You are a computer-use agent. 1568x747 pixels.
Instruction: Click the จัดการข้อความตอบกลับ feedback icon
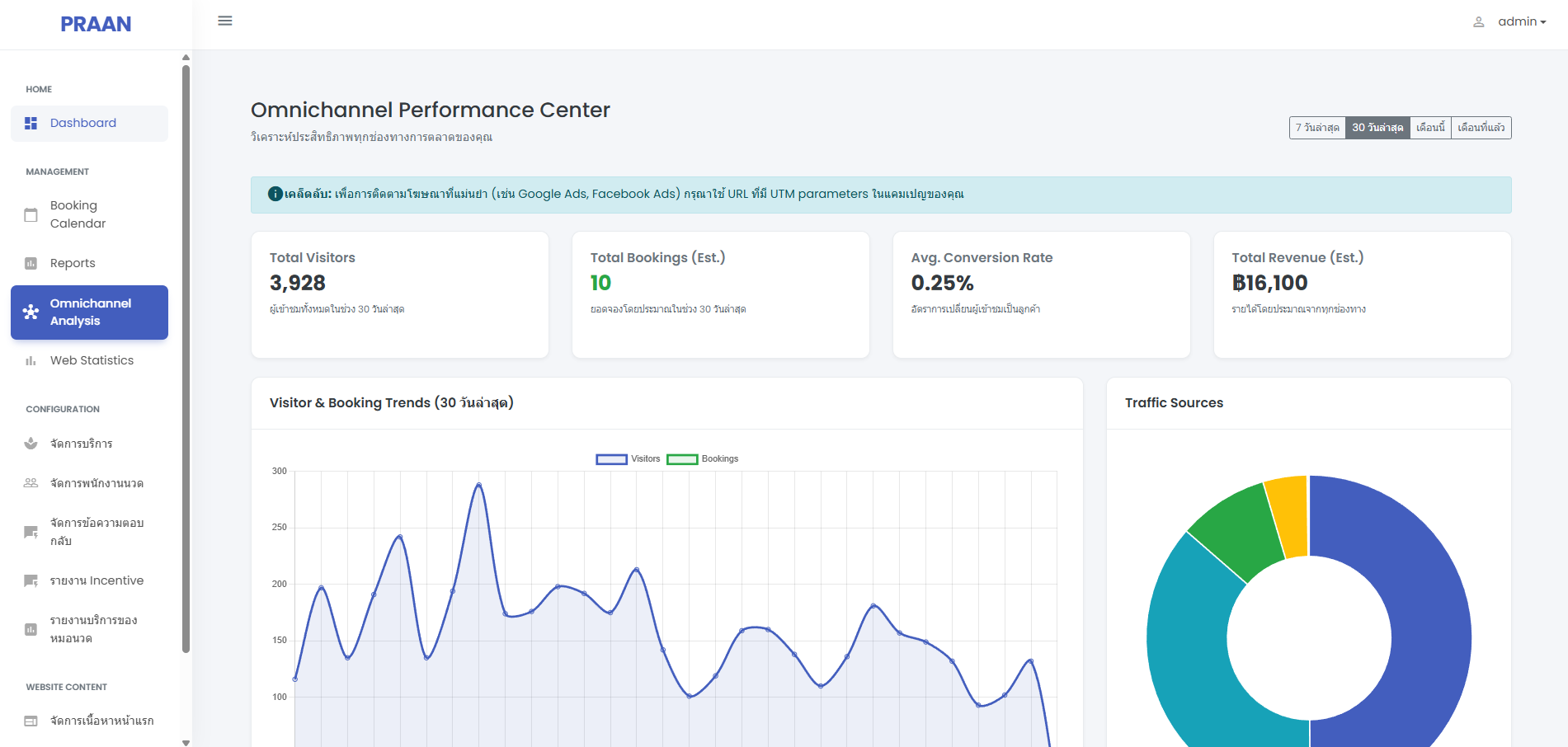pos(31,532)
